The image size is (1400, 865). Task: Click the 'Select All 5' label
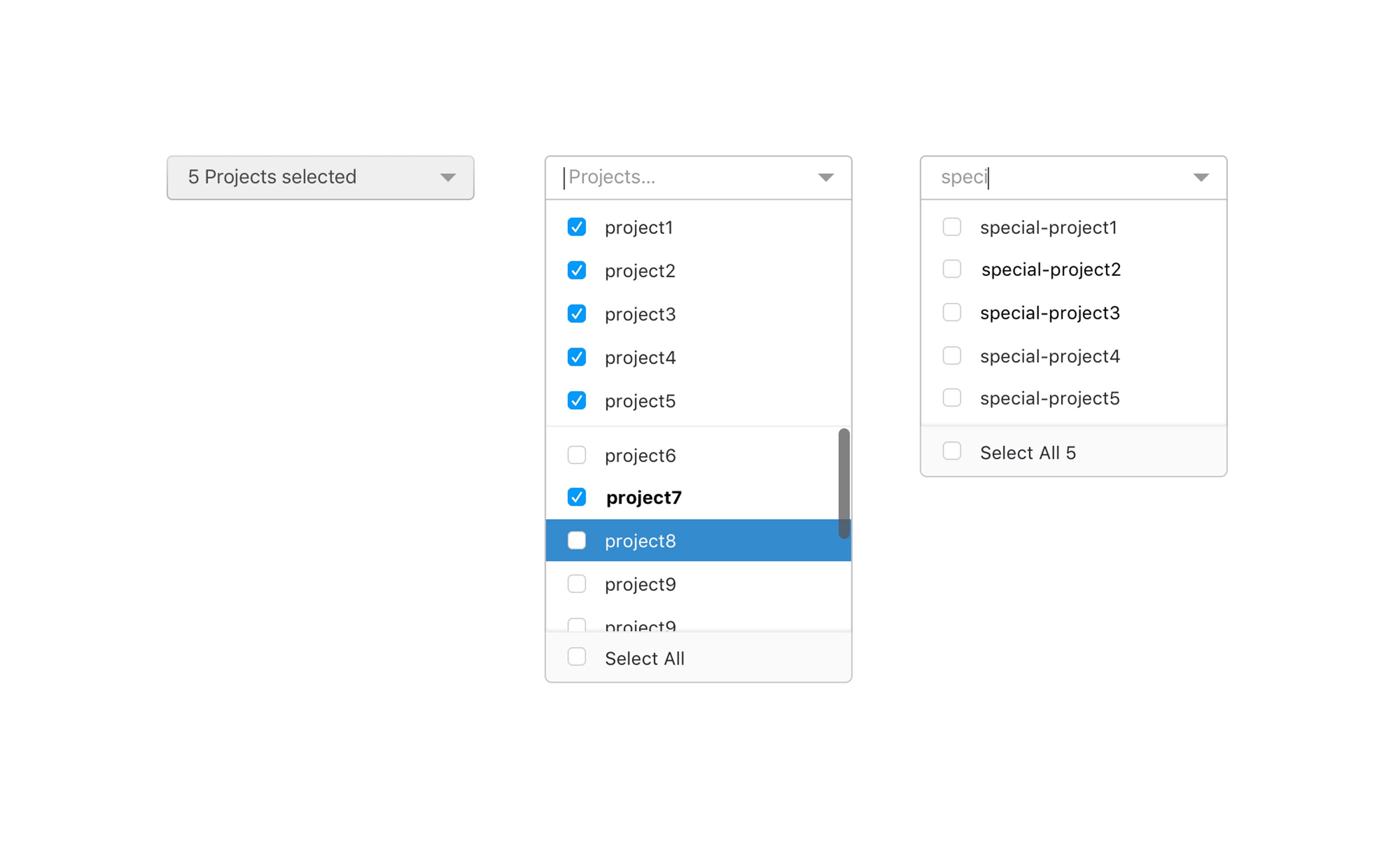(1028, 453)
